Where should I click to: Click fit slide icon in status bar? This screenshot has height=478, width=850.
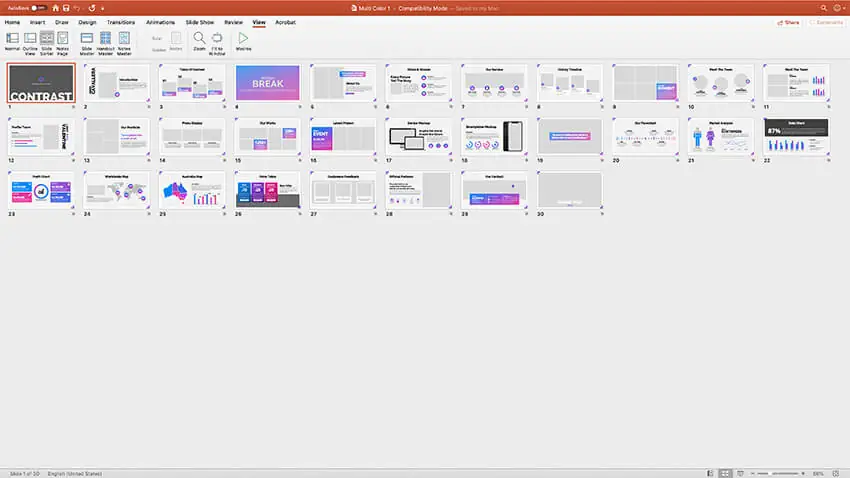click(x=836, y=474)
